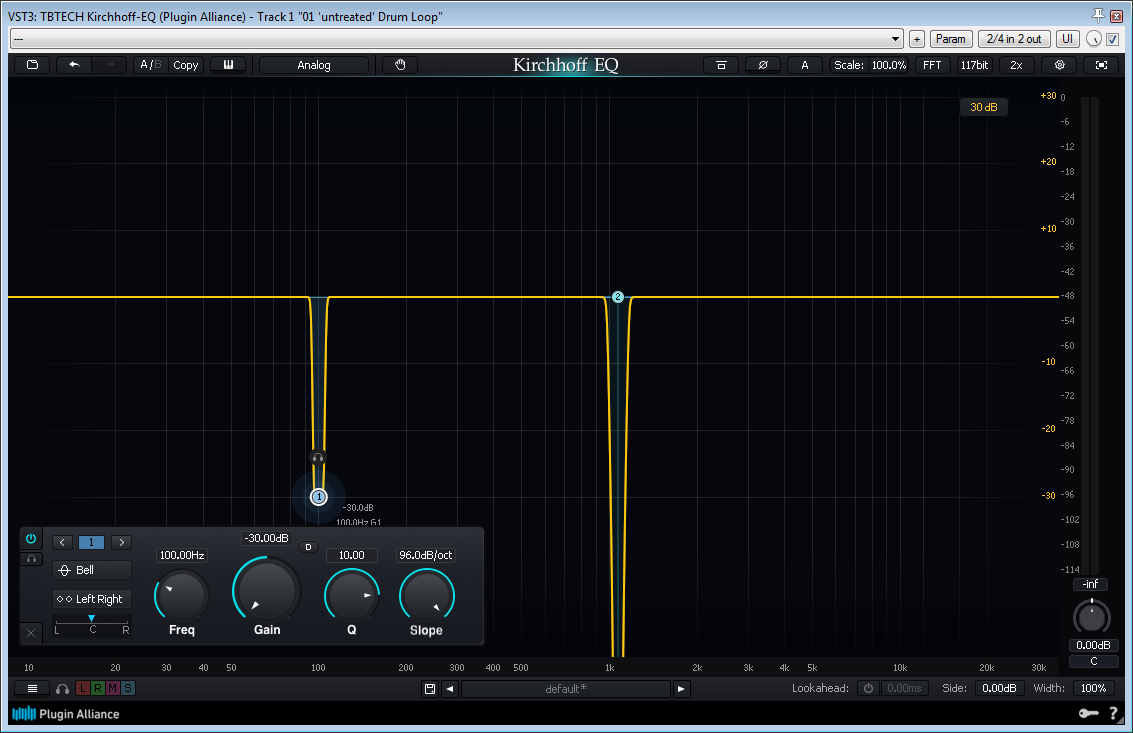
Task: Click the bottom bar headphones icon
Action: point(63,689)
